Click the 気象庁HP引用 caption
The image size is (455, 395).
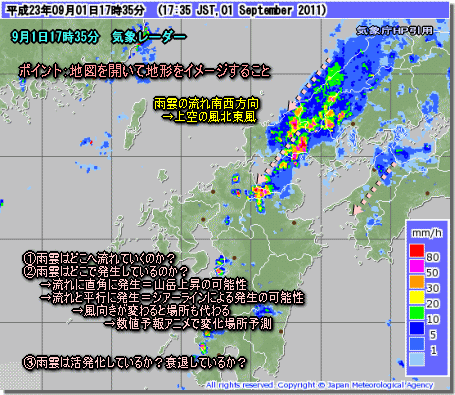click(394, 31)
